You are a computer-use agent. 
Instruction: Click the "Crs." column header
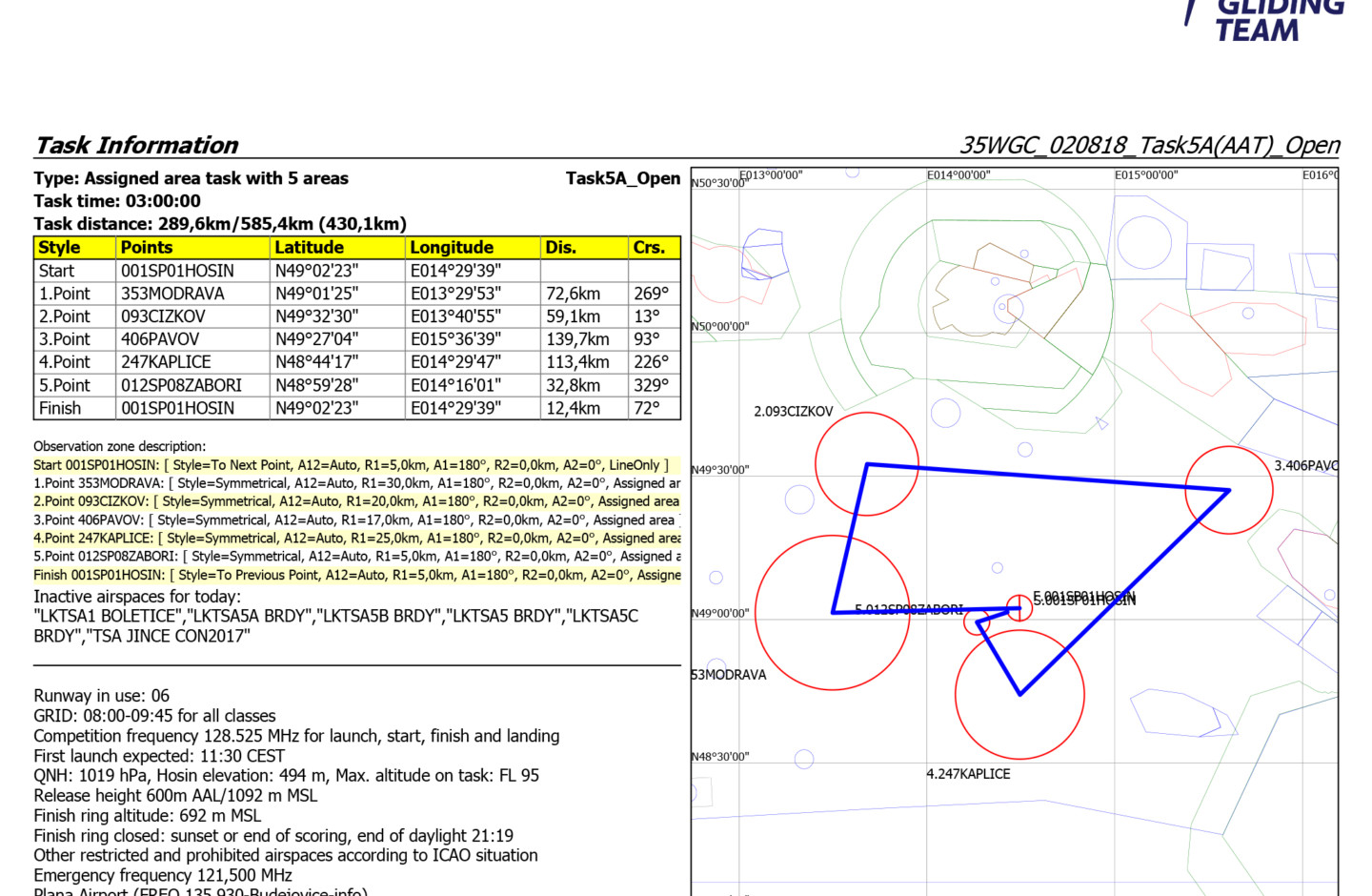[649, 248]
